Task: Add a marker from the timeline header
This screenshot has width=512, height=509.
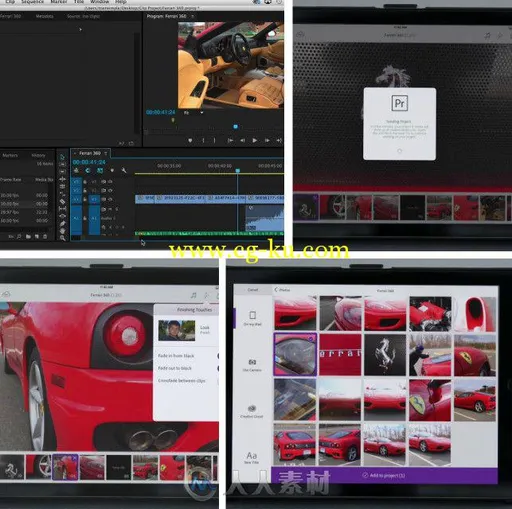Action: pyautogui.click(x=112, y=170)
